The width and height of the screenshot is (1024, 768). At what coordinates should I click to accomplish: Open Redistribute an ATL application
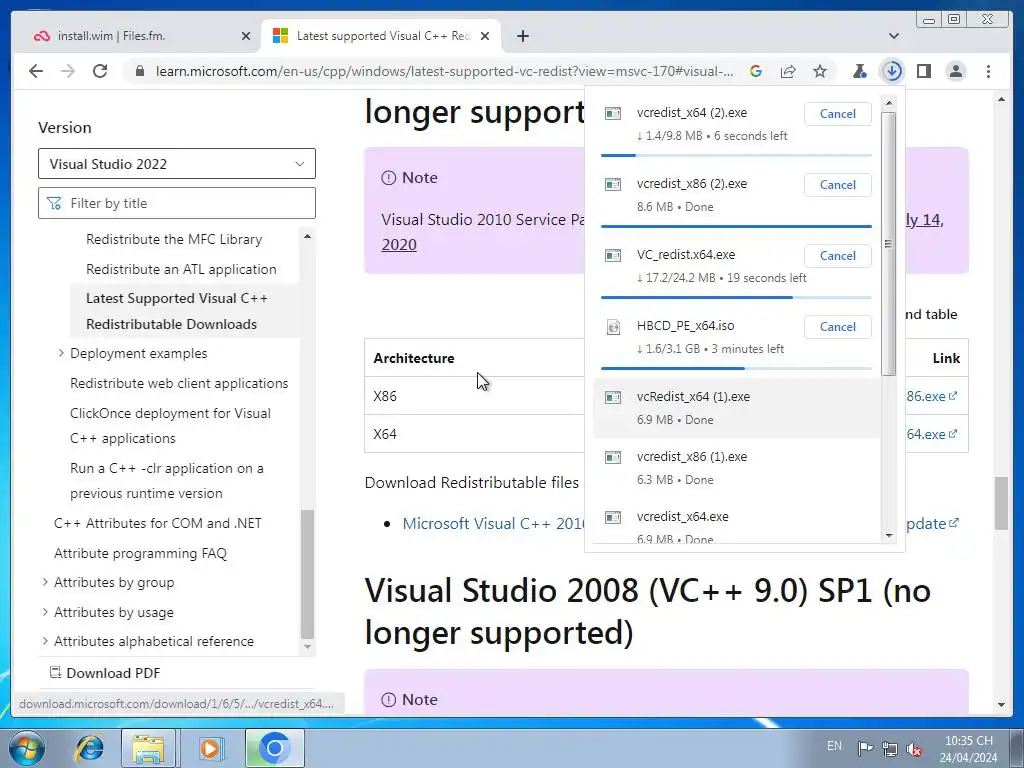coord(181,269)
